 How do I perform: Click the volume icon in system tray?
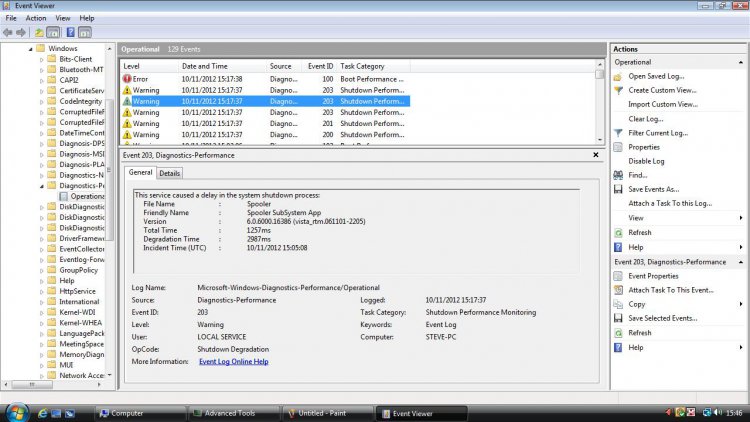(717, 412)
